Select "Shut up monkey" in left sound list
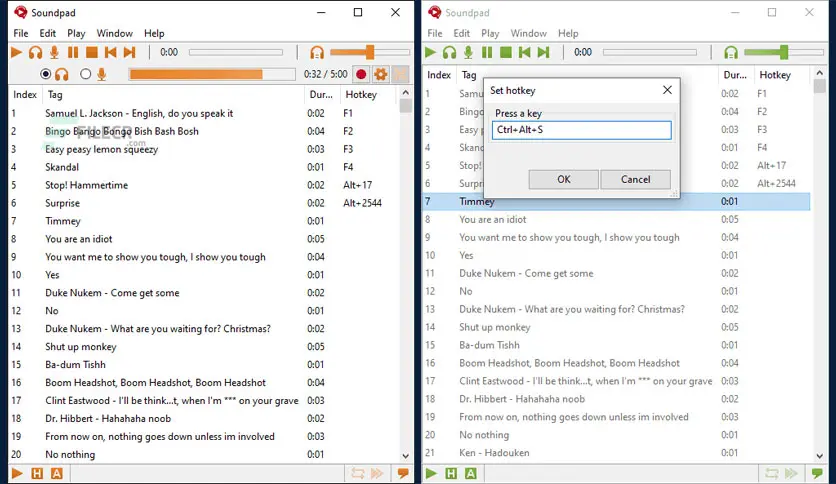The height and width of the screenshot is (484, 836). 81,347
